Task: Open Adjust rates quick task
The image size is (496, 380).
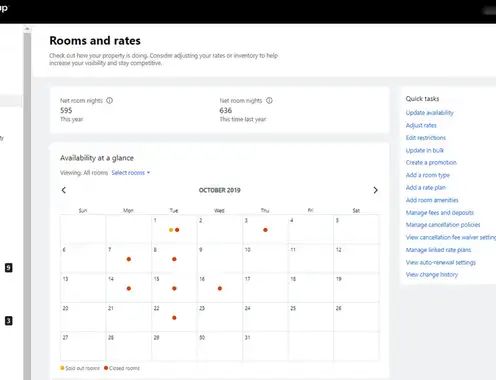Action: [x=421, y=125]
